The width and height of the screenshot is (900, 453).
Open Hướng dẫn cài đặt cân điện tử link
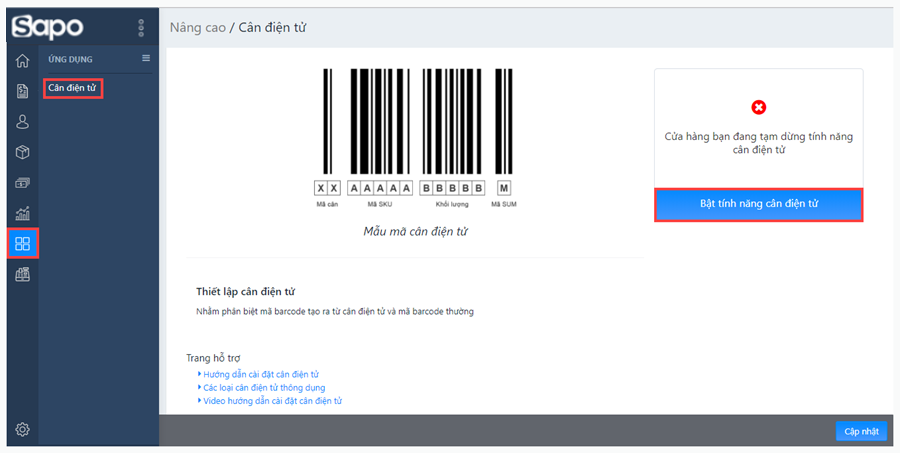coord(261,374)
